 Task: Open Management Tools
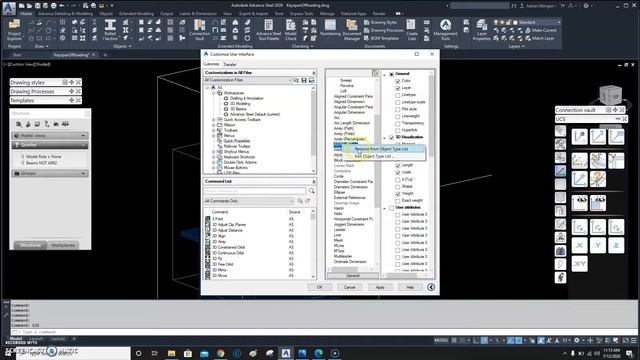445,30
